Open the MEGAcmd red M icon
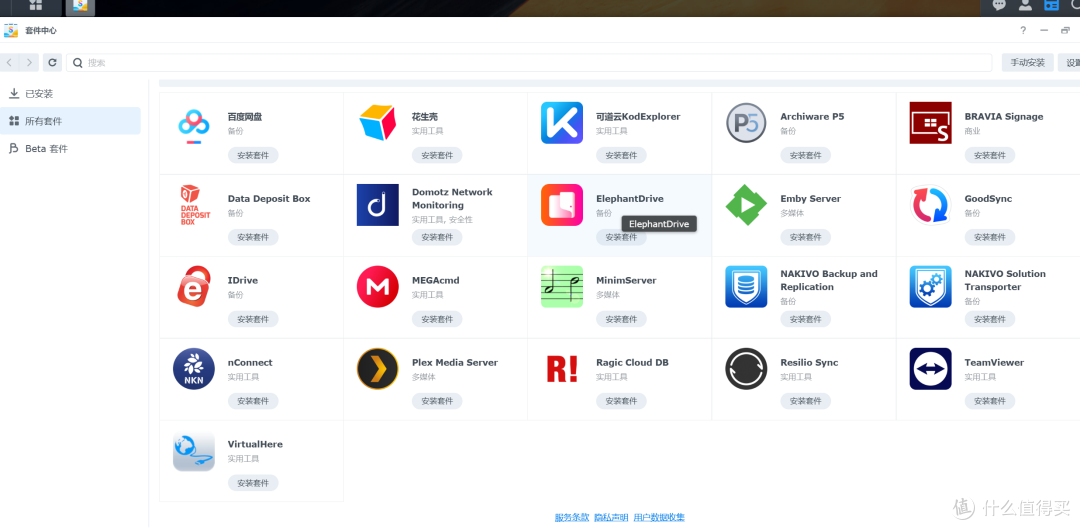Screen dimensions: 1080x530 [x=377, y=287]
